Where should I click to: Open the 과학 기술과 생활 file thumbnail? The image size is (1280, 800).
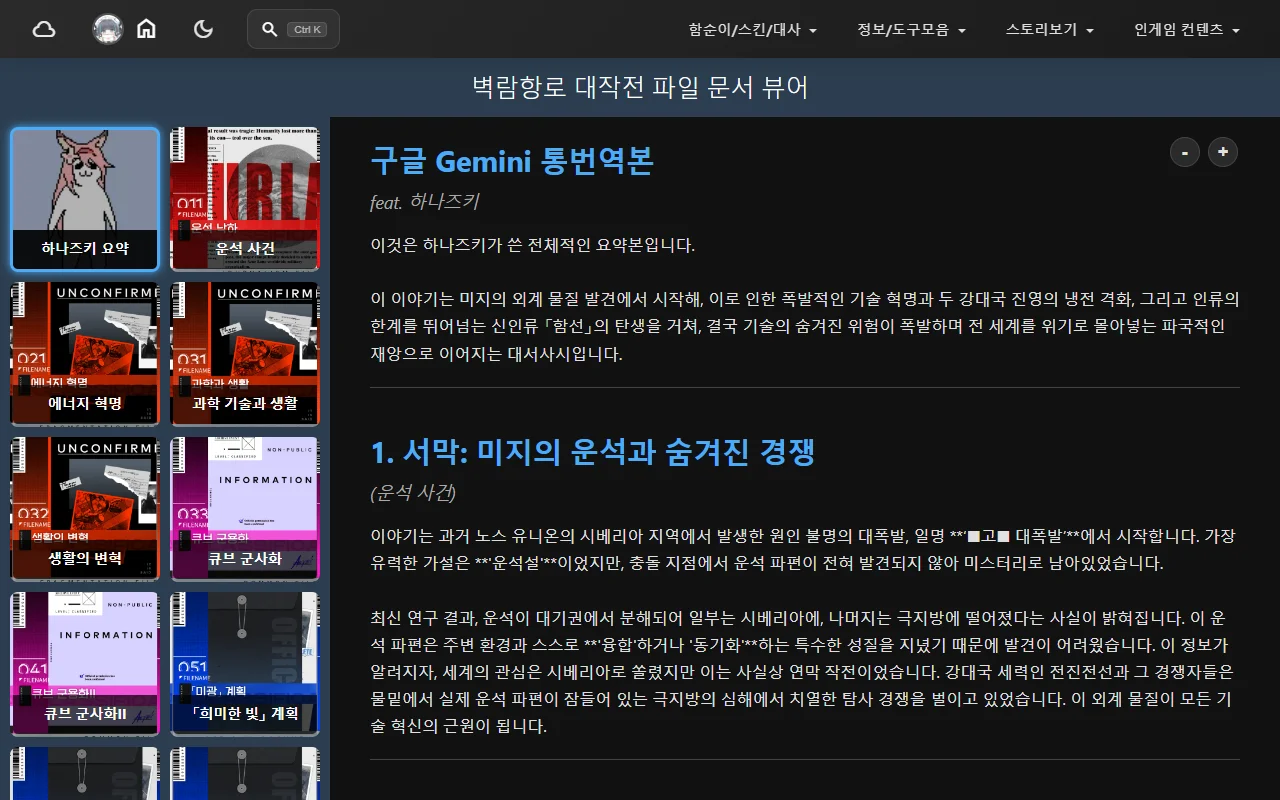(245, 353)
